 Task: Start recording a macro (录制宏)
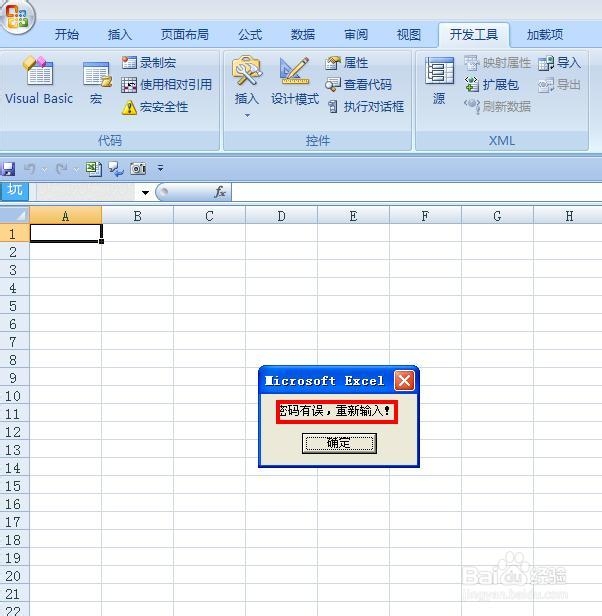click(149, 62)
